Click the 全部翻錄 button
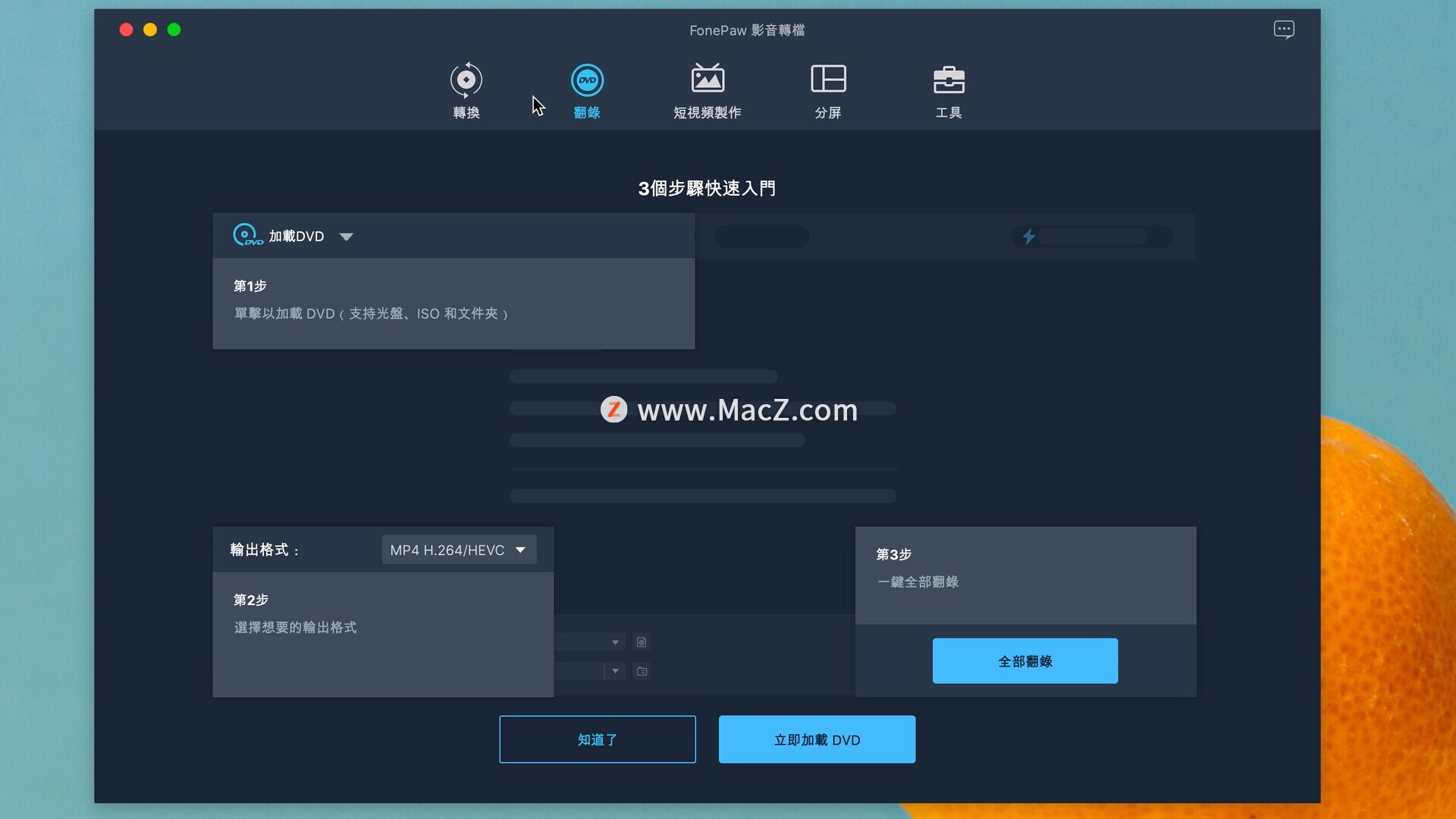The image size is (1456, 819). pos(1025,661)
